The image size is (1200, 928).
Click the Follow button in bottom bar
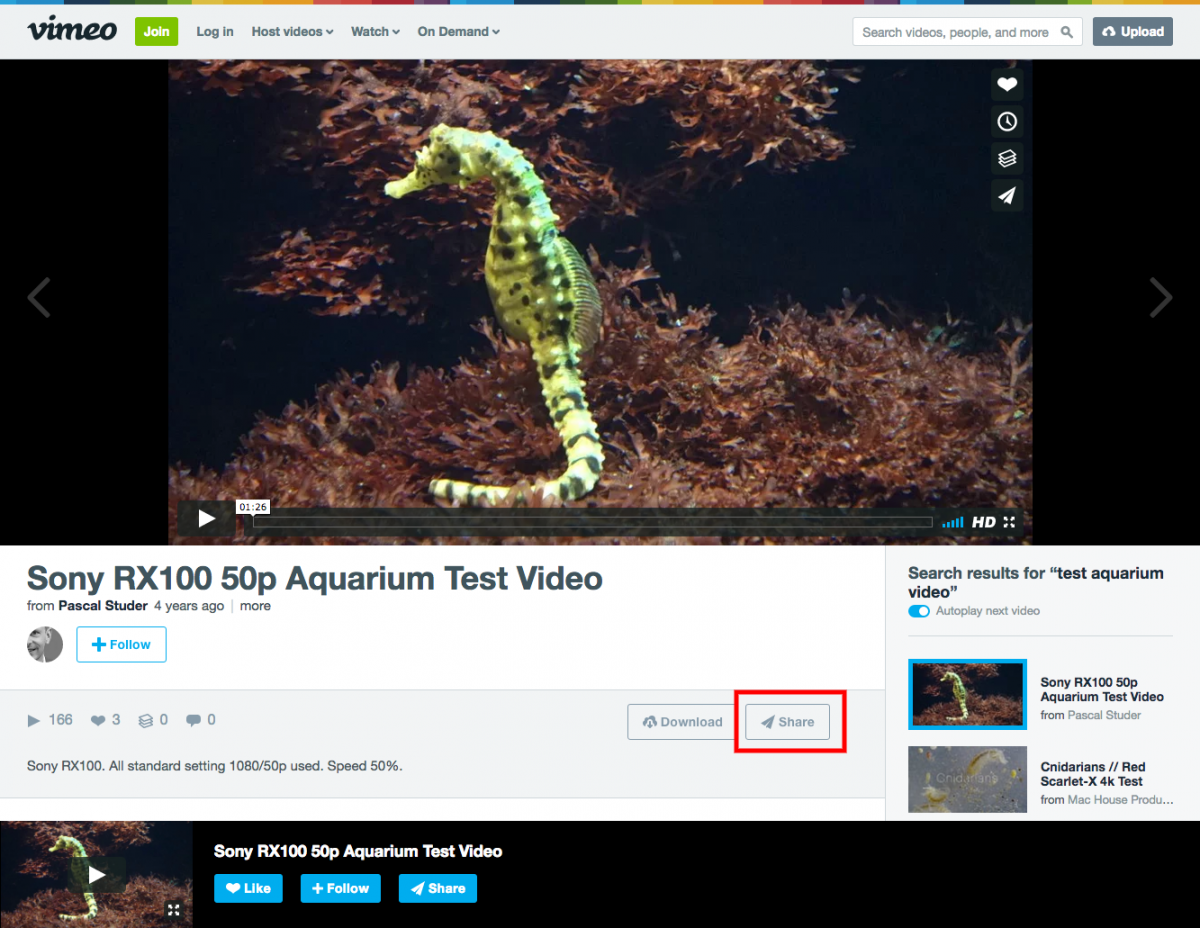(x=341, y=888)
